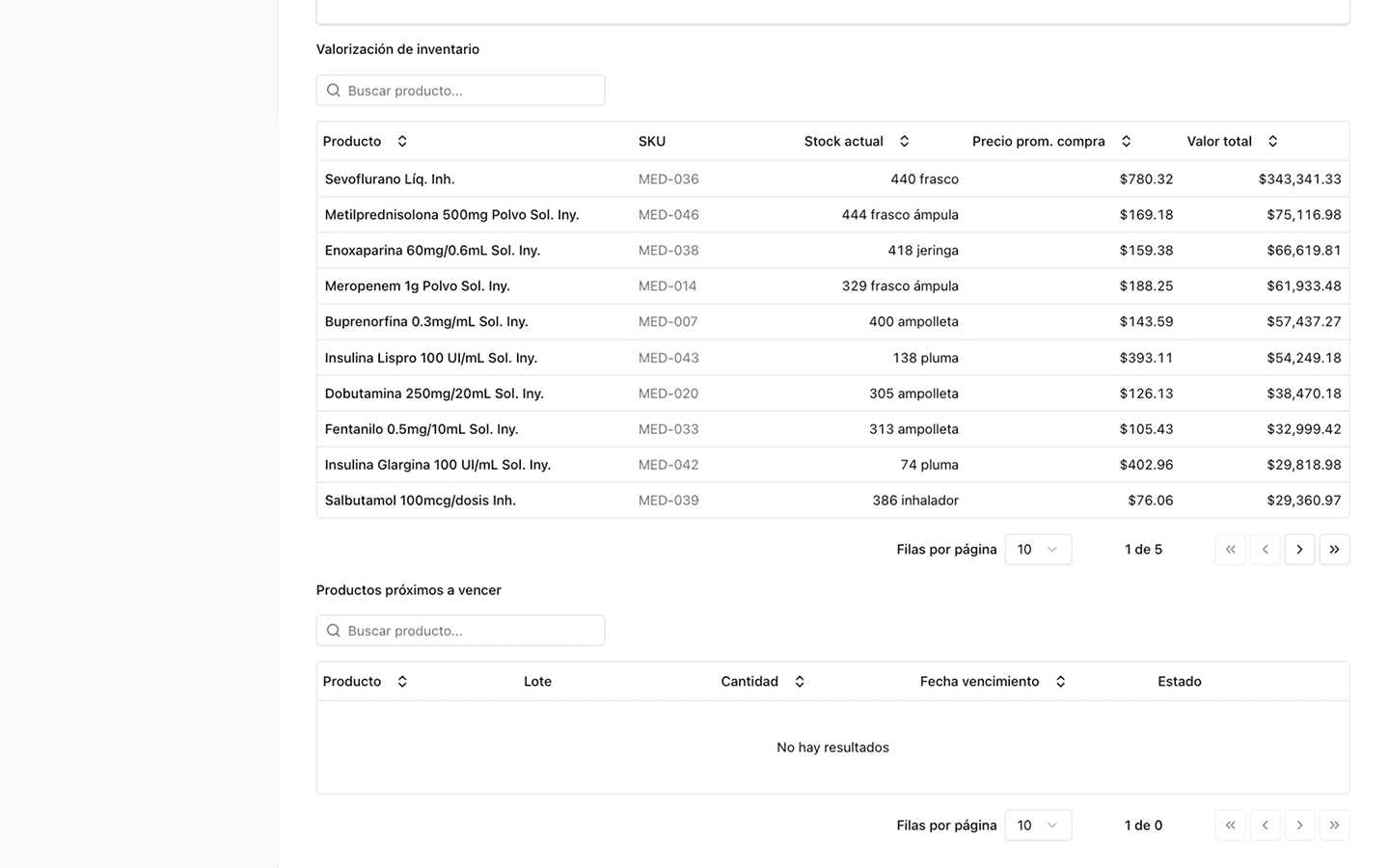This screenshot has height=868, width=1389.
Task: Sort expiring products by Cantidad
Action: coord(800,682)
